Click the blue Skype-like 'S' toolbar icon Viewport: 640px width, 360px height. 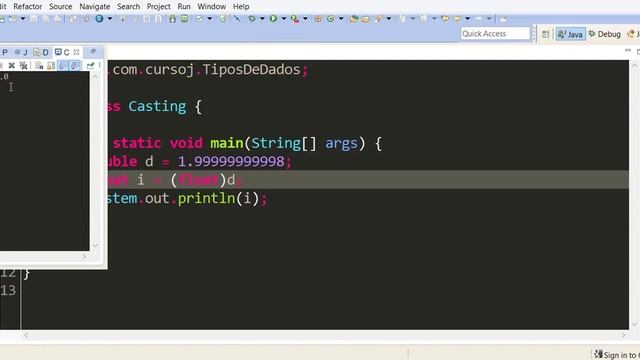pyautogui.click(x=99, y=18)
